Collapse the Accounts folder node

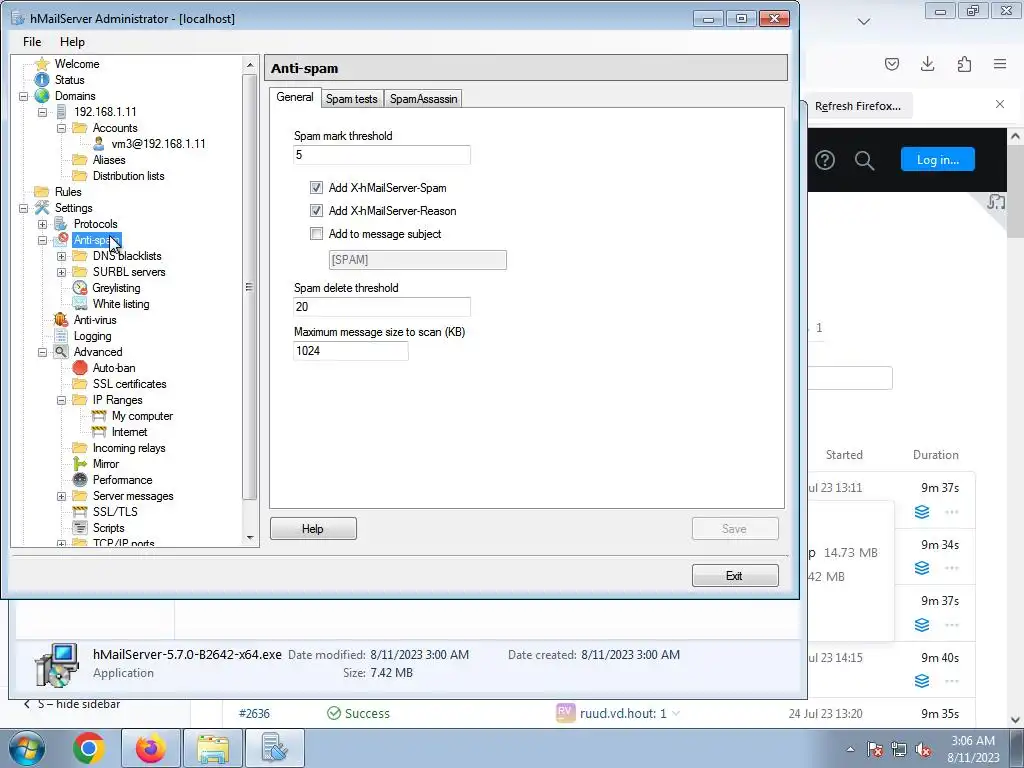(61, 128)
